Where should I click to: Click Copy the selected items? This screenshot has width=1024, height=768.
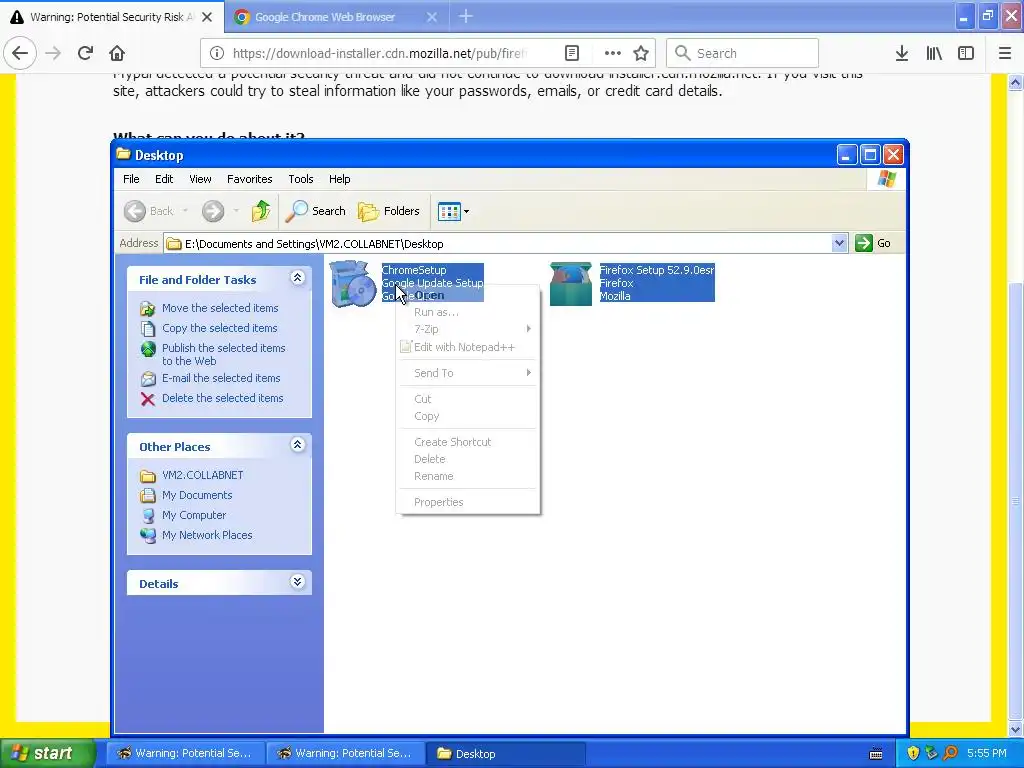[x=219, y=328]
